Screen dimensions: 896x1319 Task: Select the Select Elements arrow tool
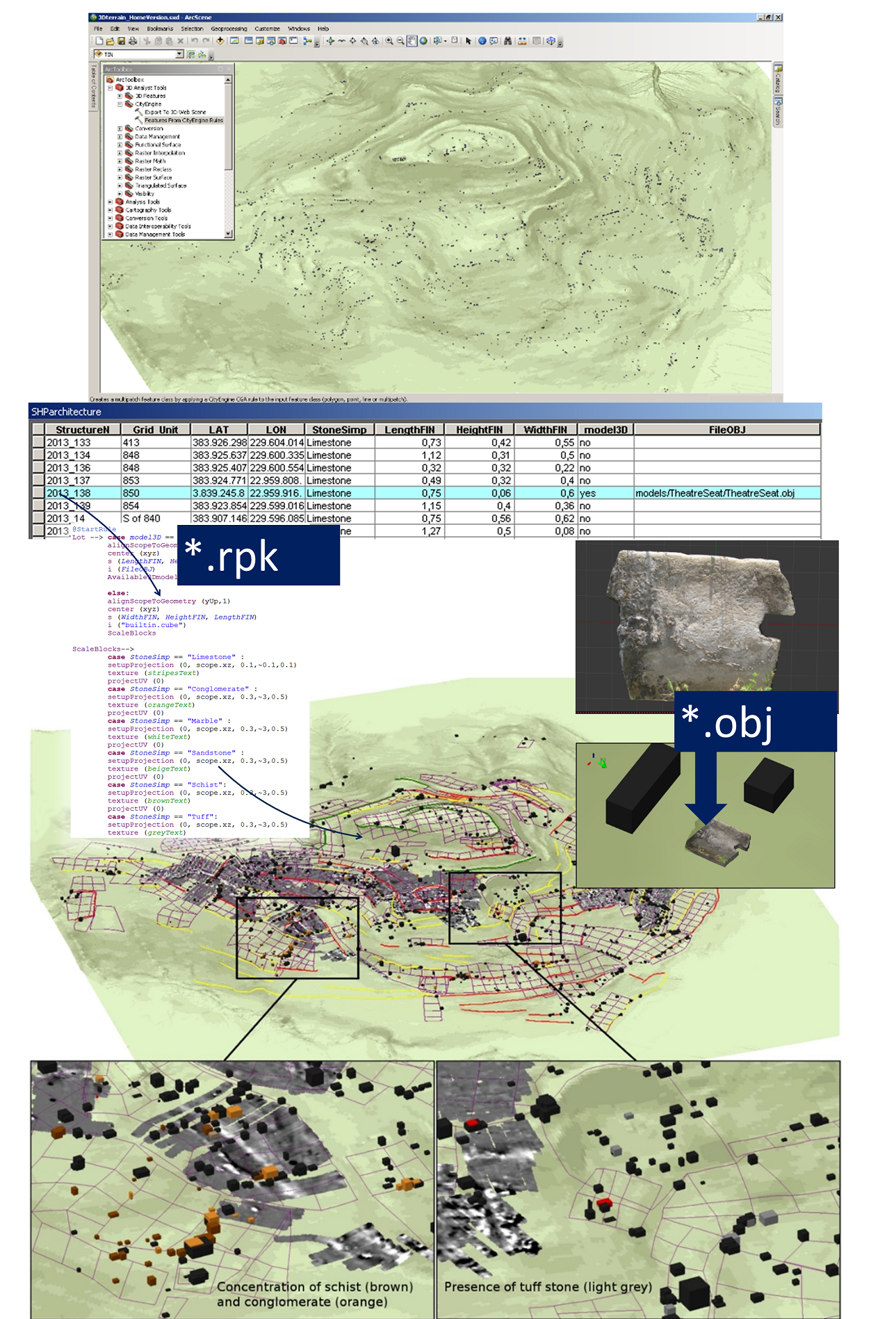469,41
